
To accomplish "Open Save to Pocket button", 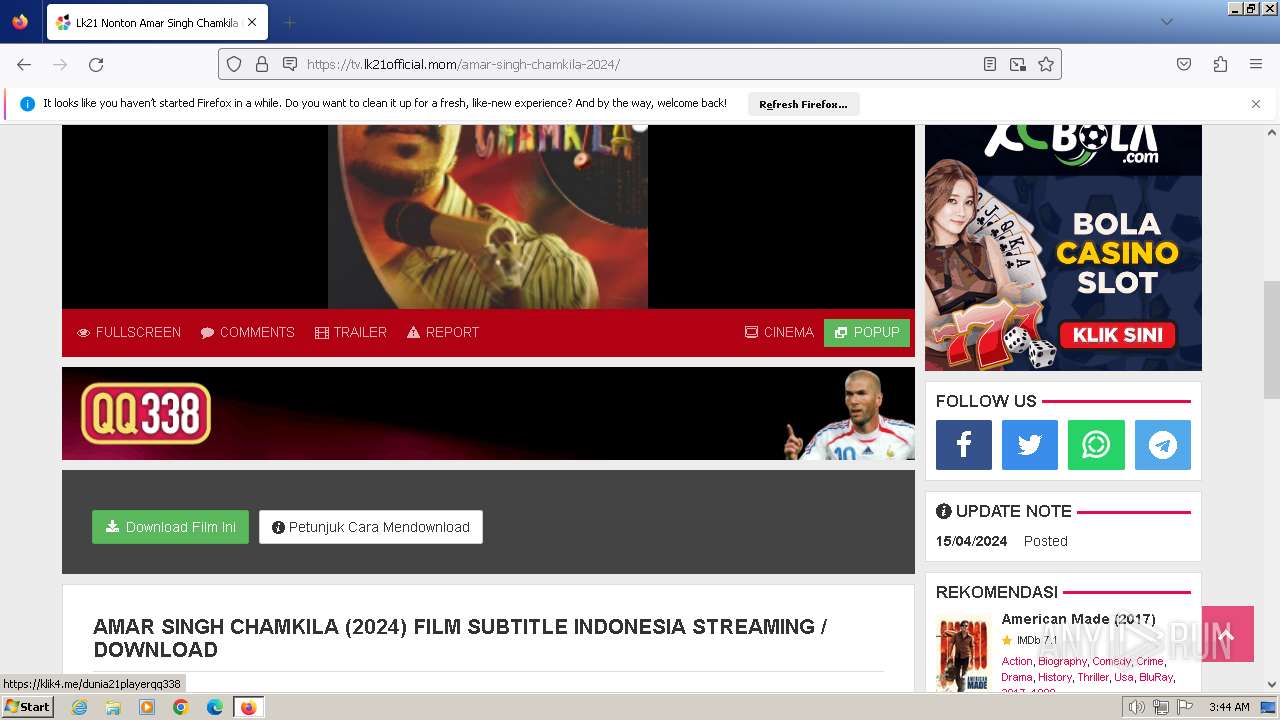I will tap(1184, 64).
